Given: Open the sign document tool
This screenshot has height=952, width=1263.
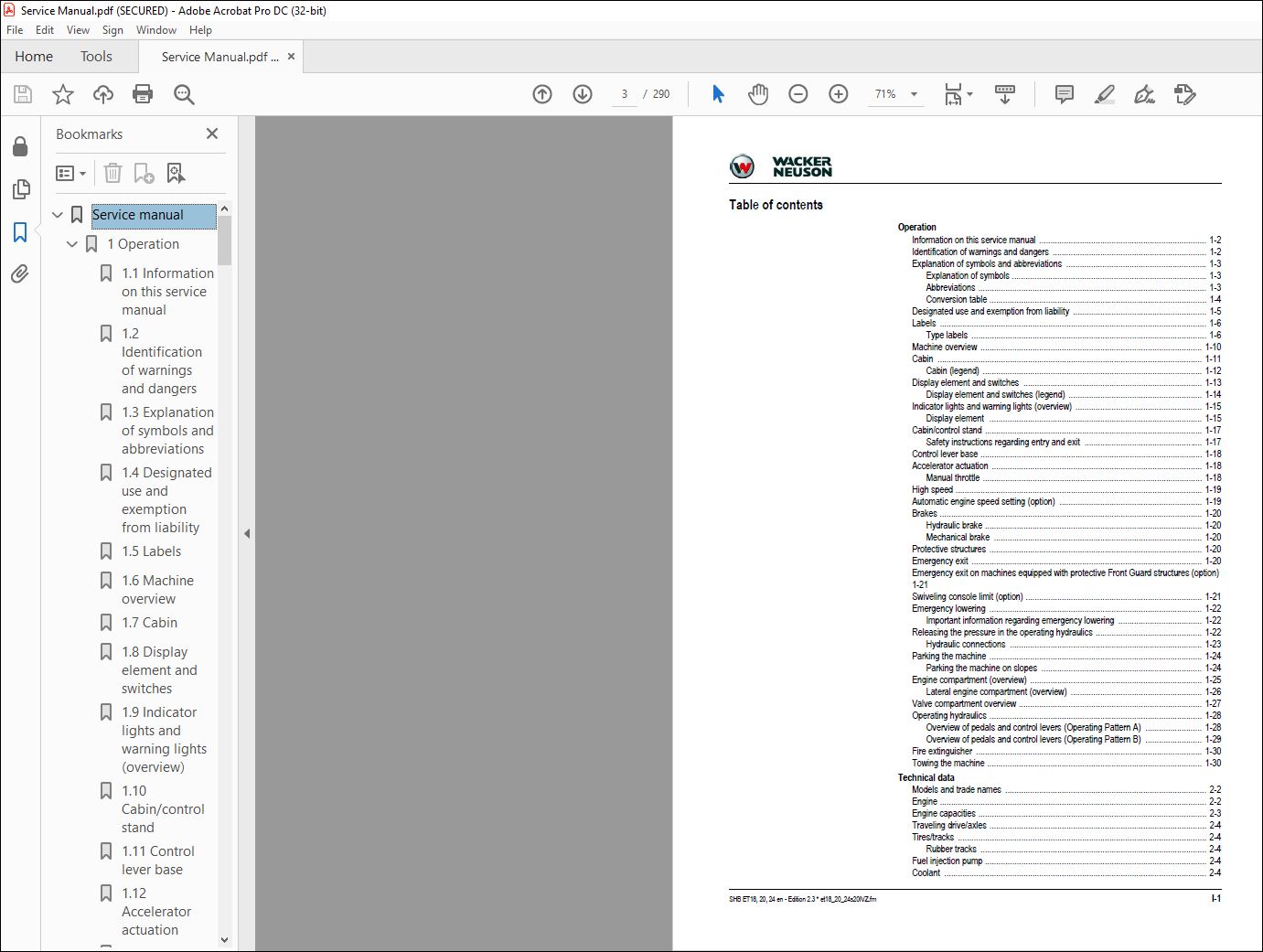Looking at the screenshot, I should (x=1144, y=94).
